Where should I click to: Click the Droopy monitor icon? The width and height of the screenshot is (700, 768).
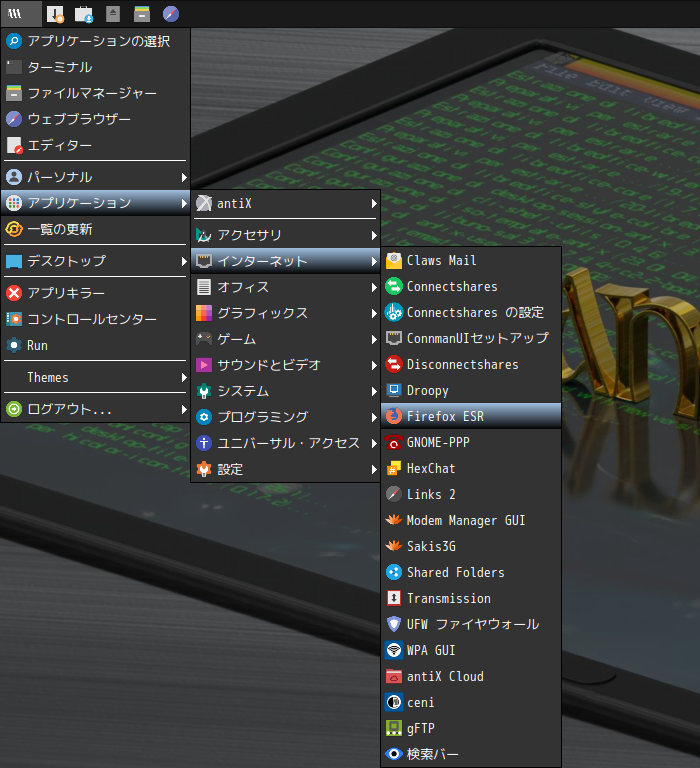[394, 390]
